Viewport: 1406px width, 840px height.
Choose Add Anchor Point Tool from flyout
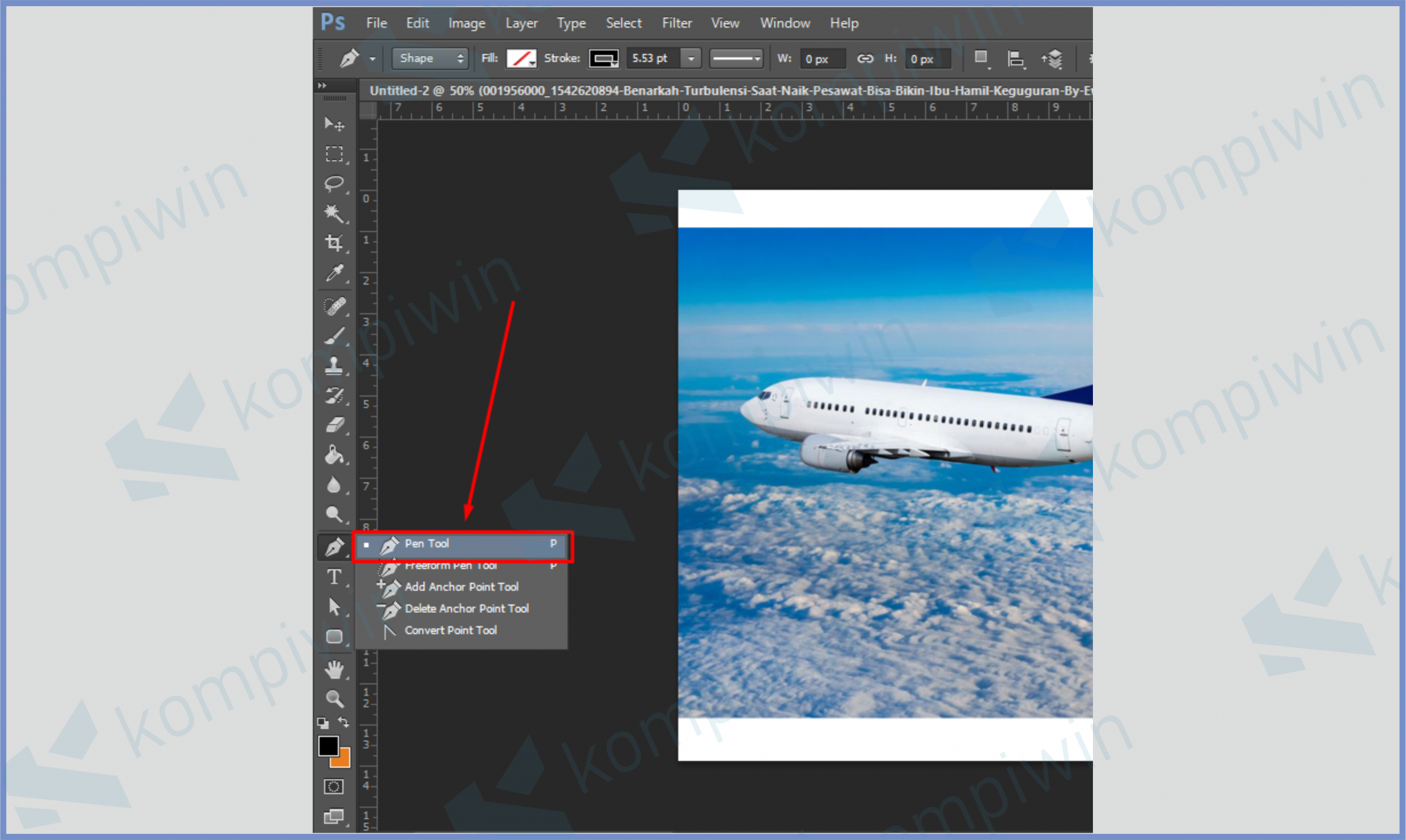[x=461, y=587]
